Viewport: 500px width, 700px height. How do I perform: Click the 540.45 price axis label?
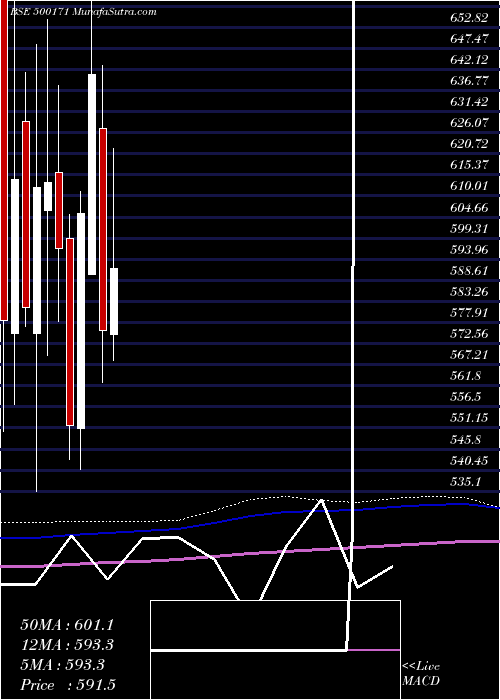(x=469, y=461)
